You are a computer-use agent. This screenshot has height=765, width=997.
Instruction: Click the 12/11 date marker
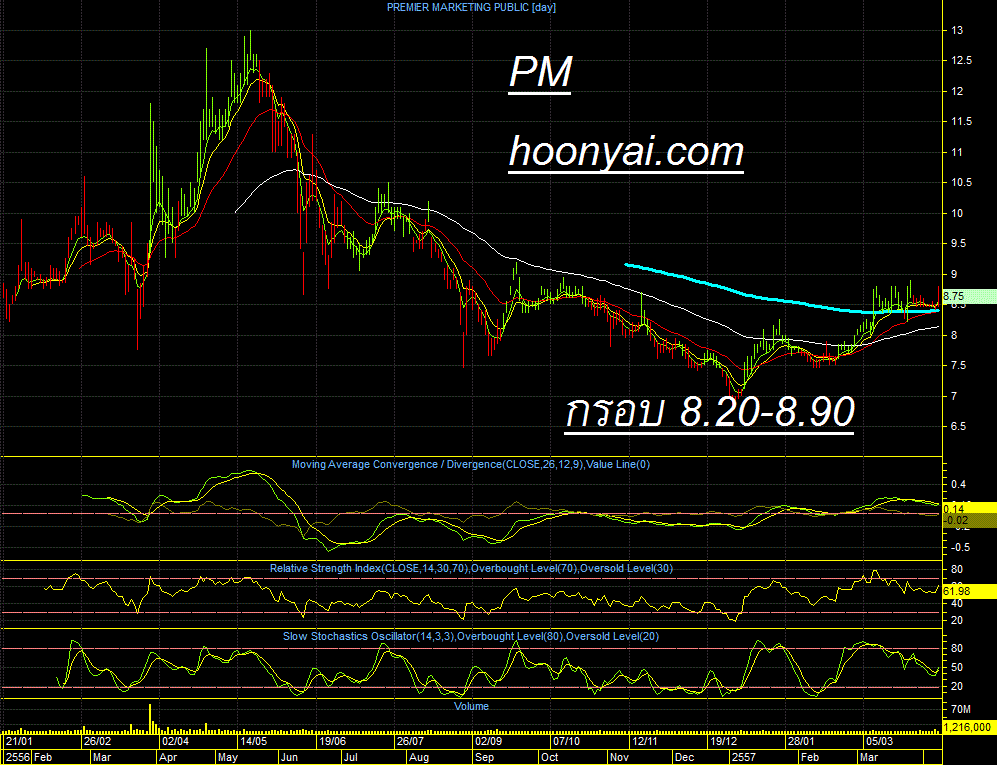644,741
